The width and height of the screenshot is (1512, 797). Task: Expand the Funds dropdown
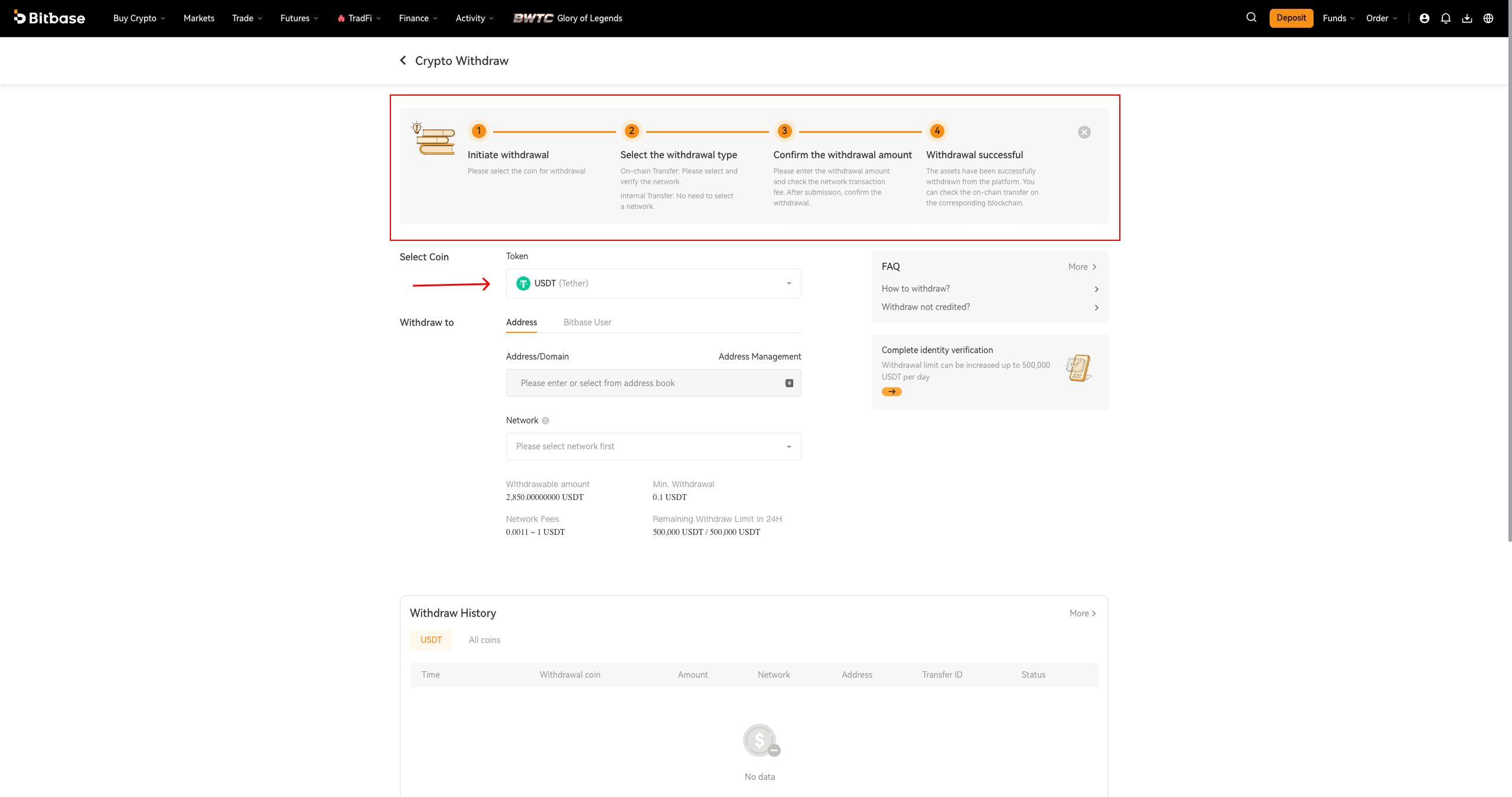point(1338,18)
